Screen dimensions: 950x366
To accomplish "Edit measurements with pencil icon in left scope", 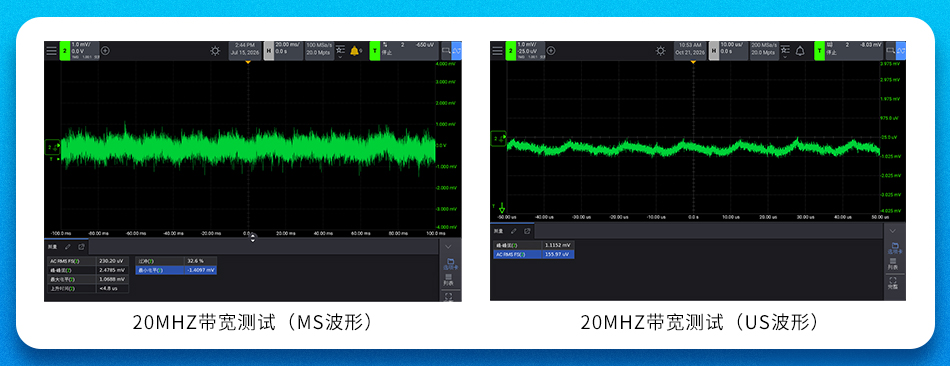I will pyautogui.click(x=68, y=247).
